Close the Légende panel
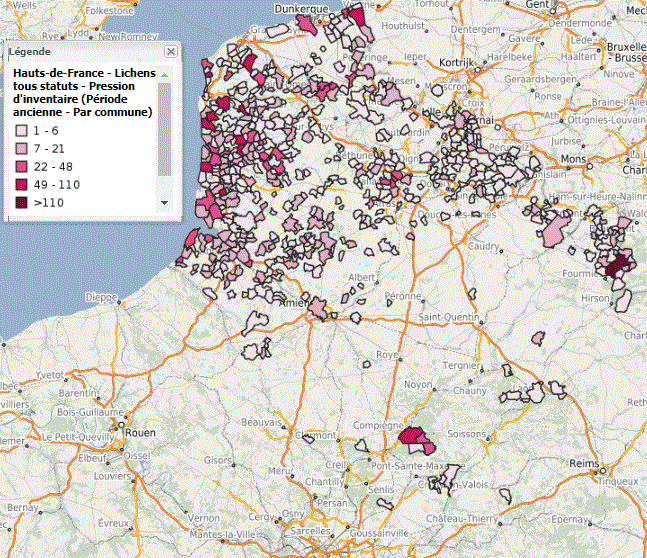 coord(171,51)
